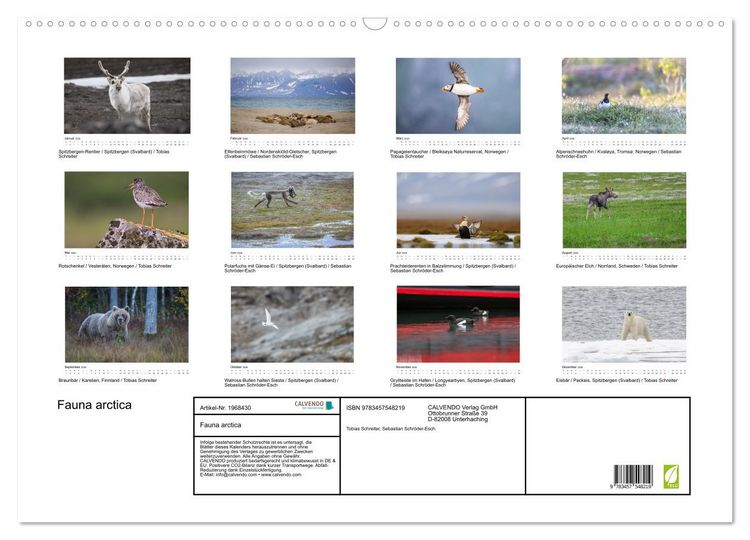This screenshot has height=540, width=750.
Task: Click the calendar hanger notch in the binding
Action: coord(375,23)
